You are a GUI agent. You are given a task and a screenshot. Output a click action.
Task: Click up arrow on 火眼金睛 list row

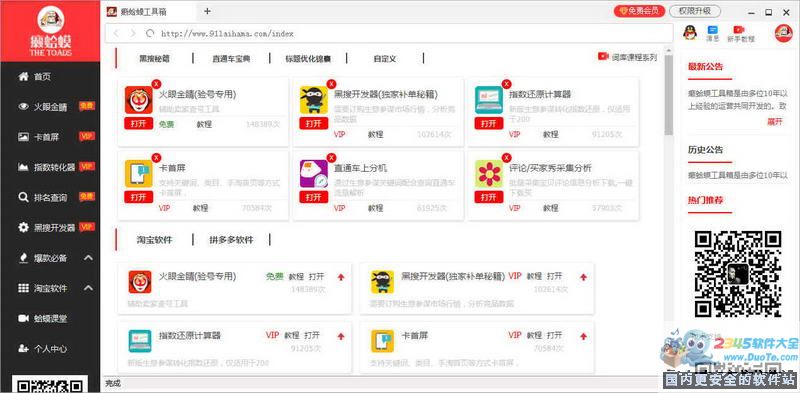click(x=341, y=277)
